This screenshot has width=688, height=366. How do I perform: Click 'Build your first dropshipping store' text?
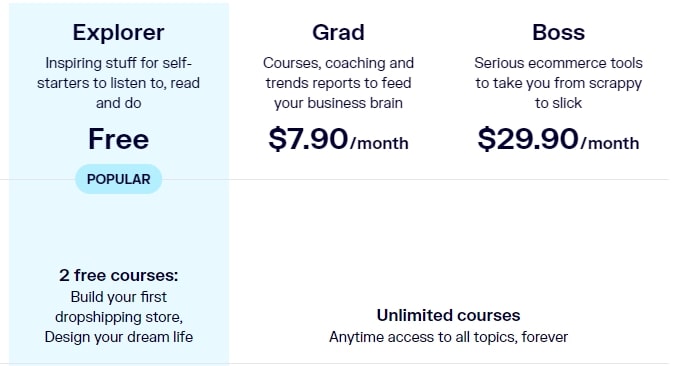coord(118,307)
